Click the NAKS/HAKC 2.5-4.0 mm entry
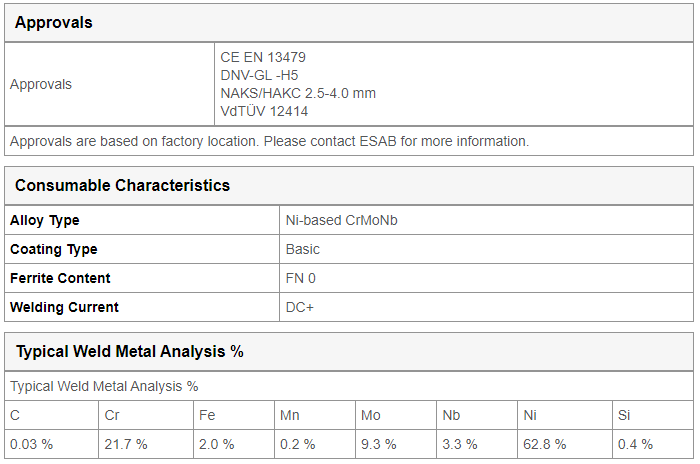Screen dimensions: 700x464 (x=298, y=93)
